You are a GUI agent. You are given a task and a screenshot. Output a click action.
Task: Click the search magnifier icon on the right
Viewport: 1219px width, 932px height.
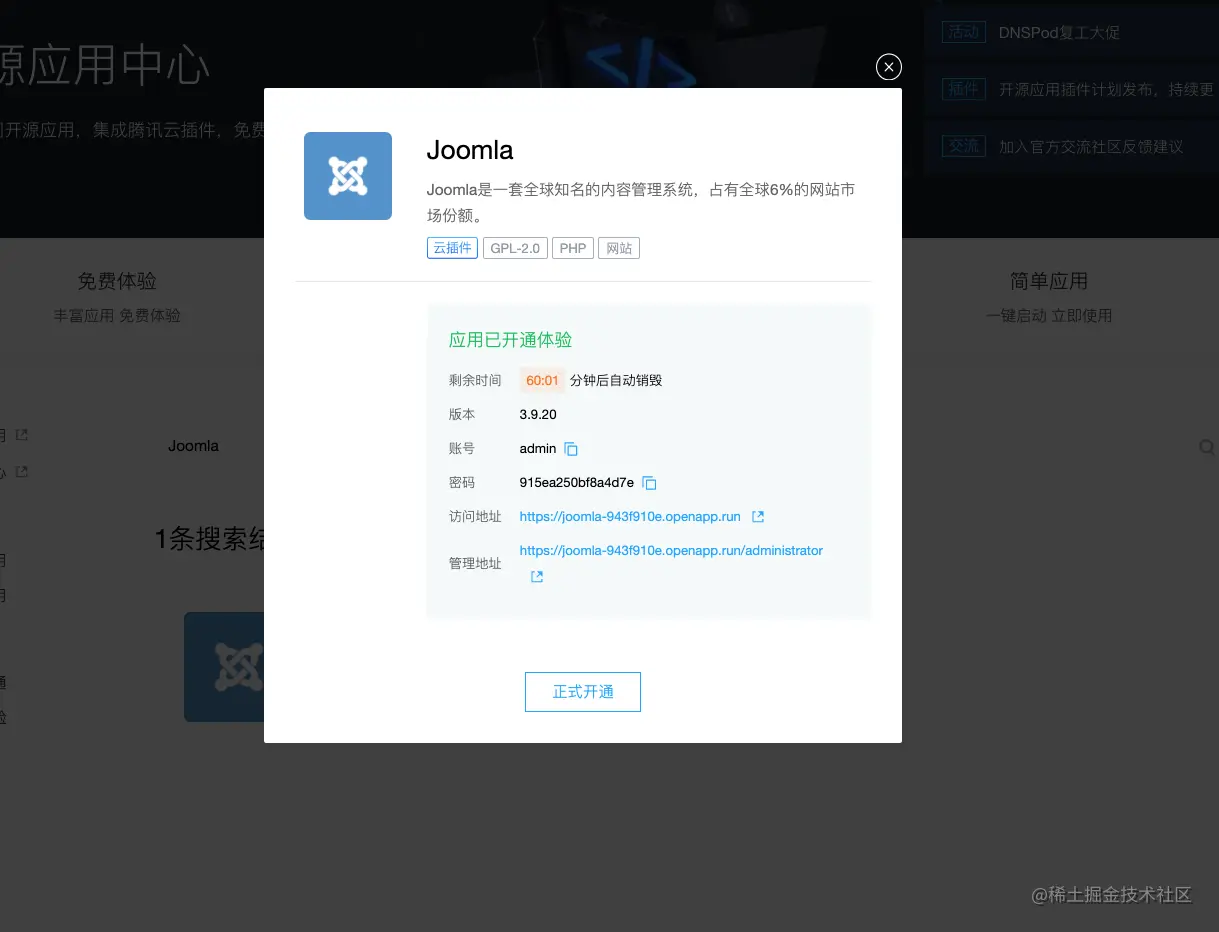coord(1207,447)
